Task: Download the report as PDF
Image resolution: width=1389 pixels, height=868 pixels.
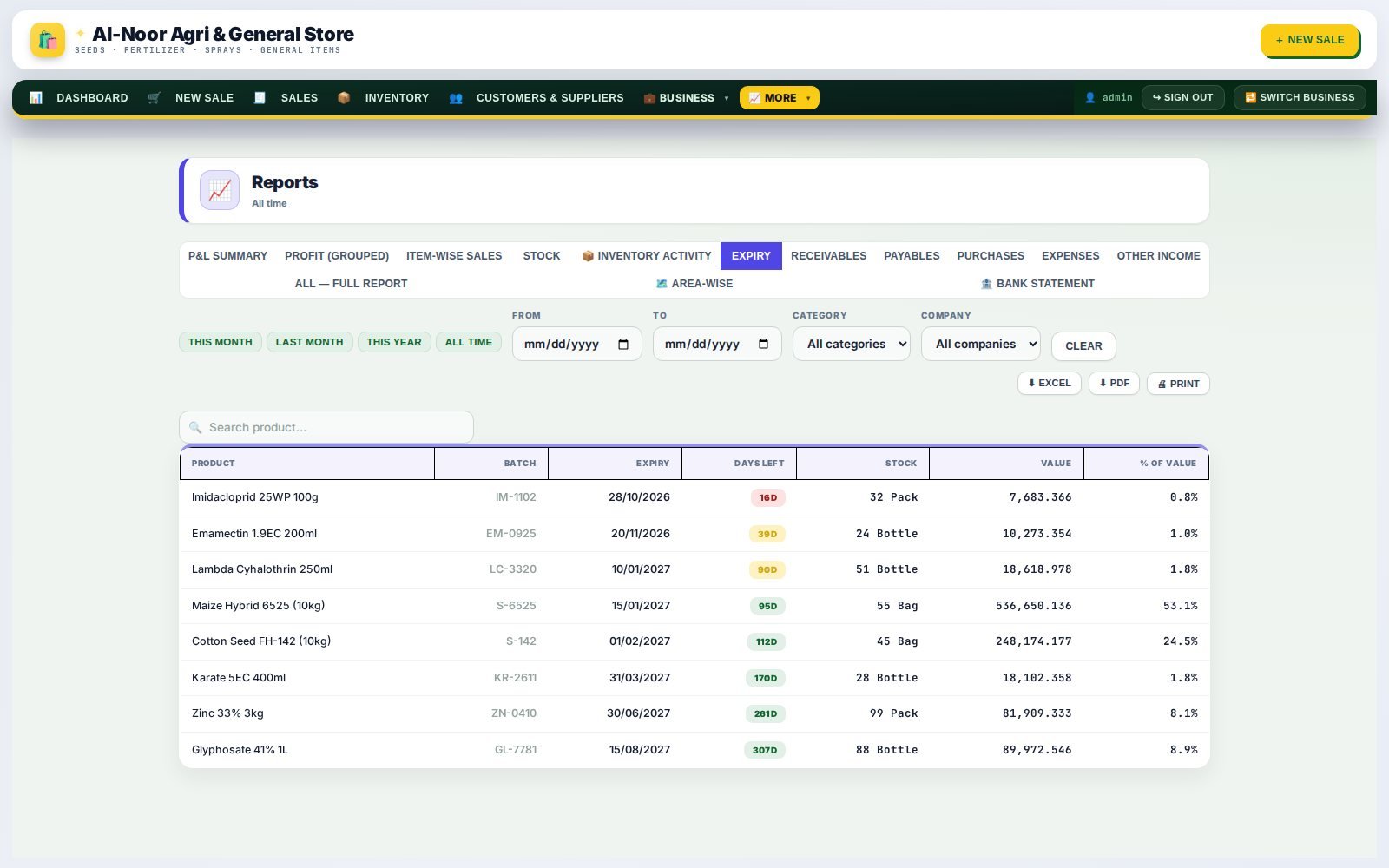Action: [1114, 383]
